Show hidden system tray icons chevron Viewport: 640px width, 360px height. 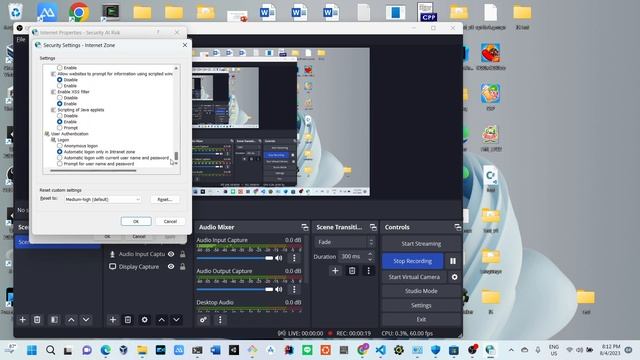pyautogui.click(x=511, y=350)
